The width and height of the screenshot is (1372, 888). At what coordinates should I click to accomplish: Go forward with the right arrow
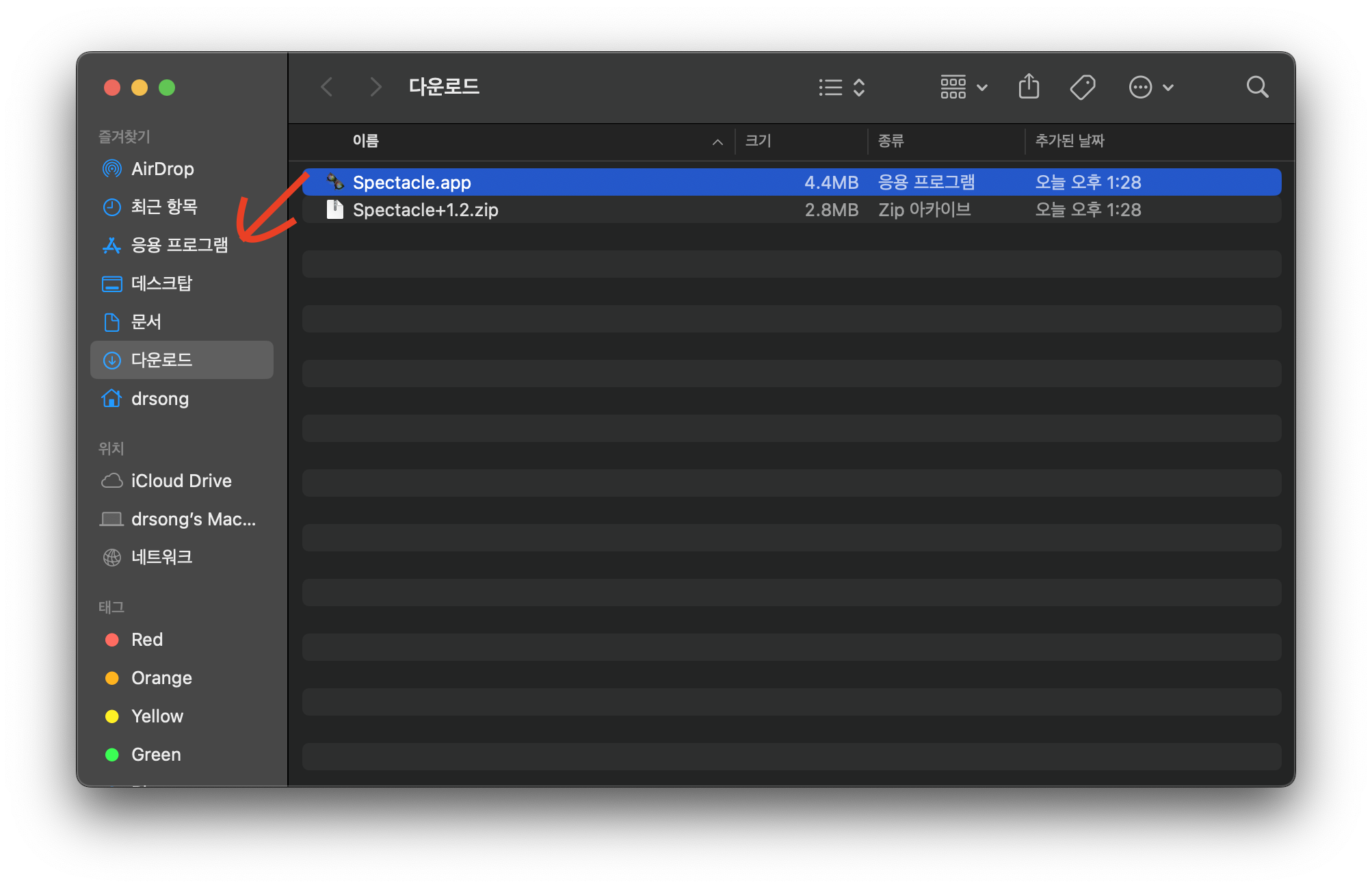(375, 87)
